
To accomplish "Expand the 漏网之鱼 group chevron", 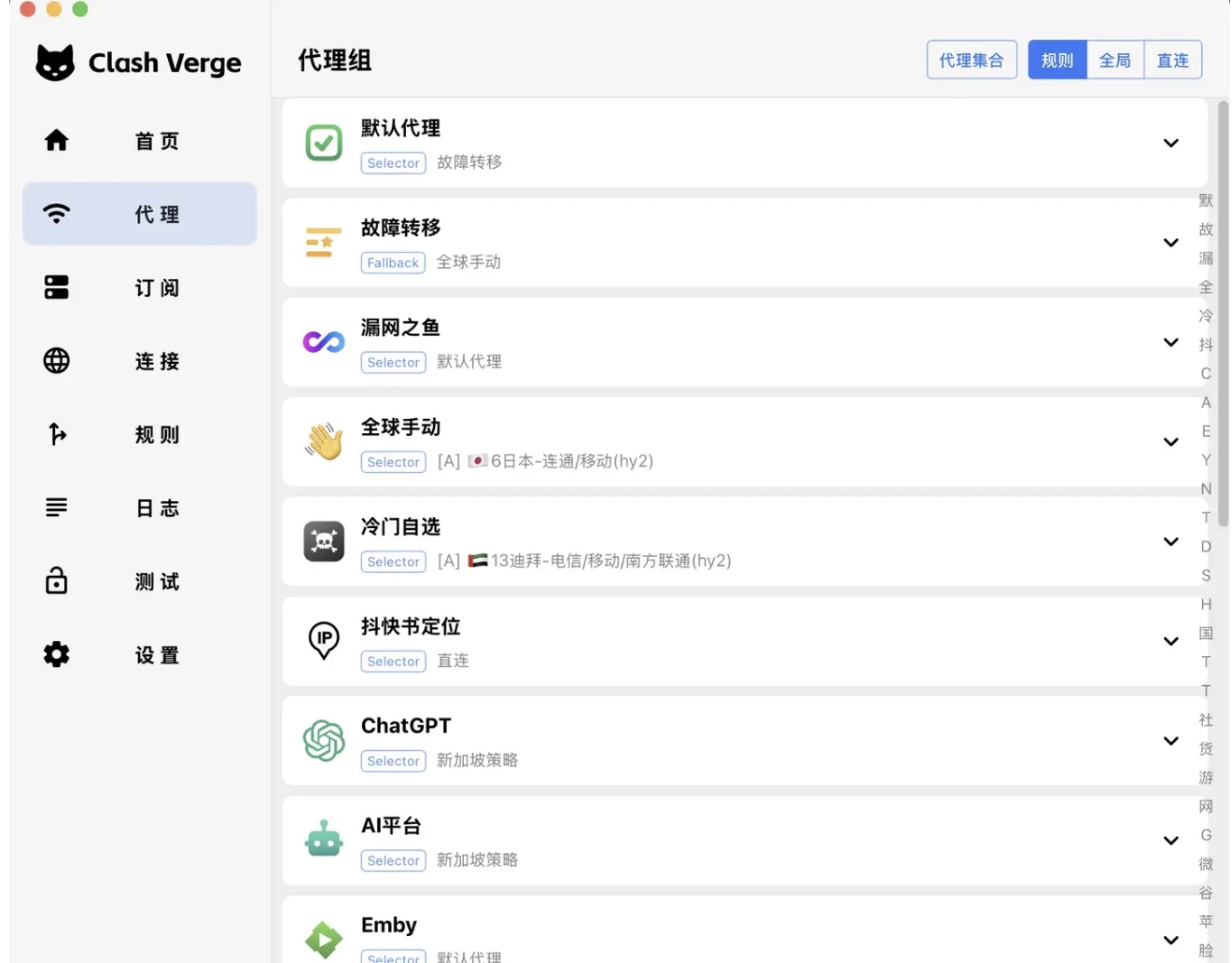I will 1171,342.
